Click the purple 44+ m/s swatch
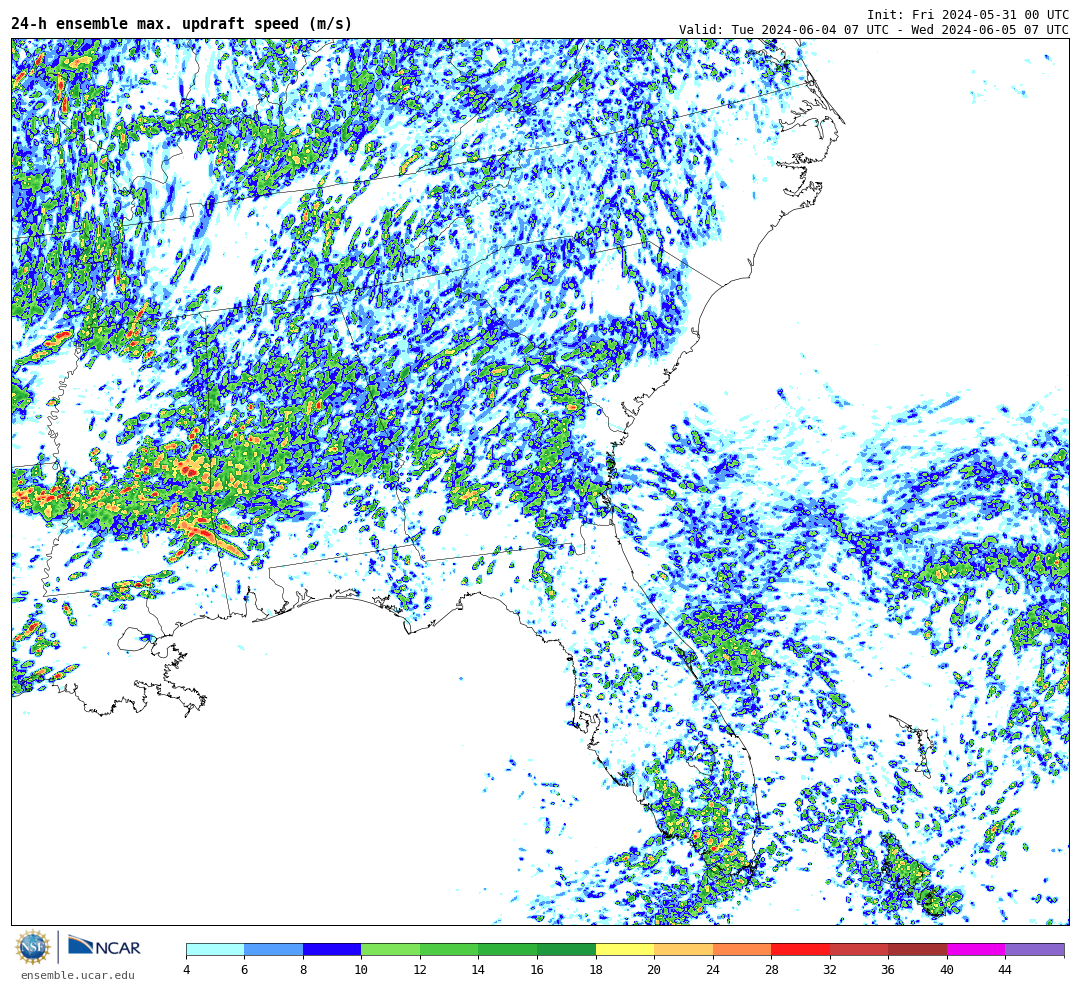The width and height of the screenshot is (1080, 988). coord(1035,949)
